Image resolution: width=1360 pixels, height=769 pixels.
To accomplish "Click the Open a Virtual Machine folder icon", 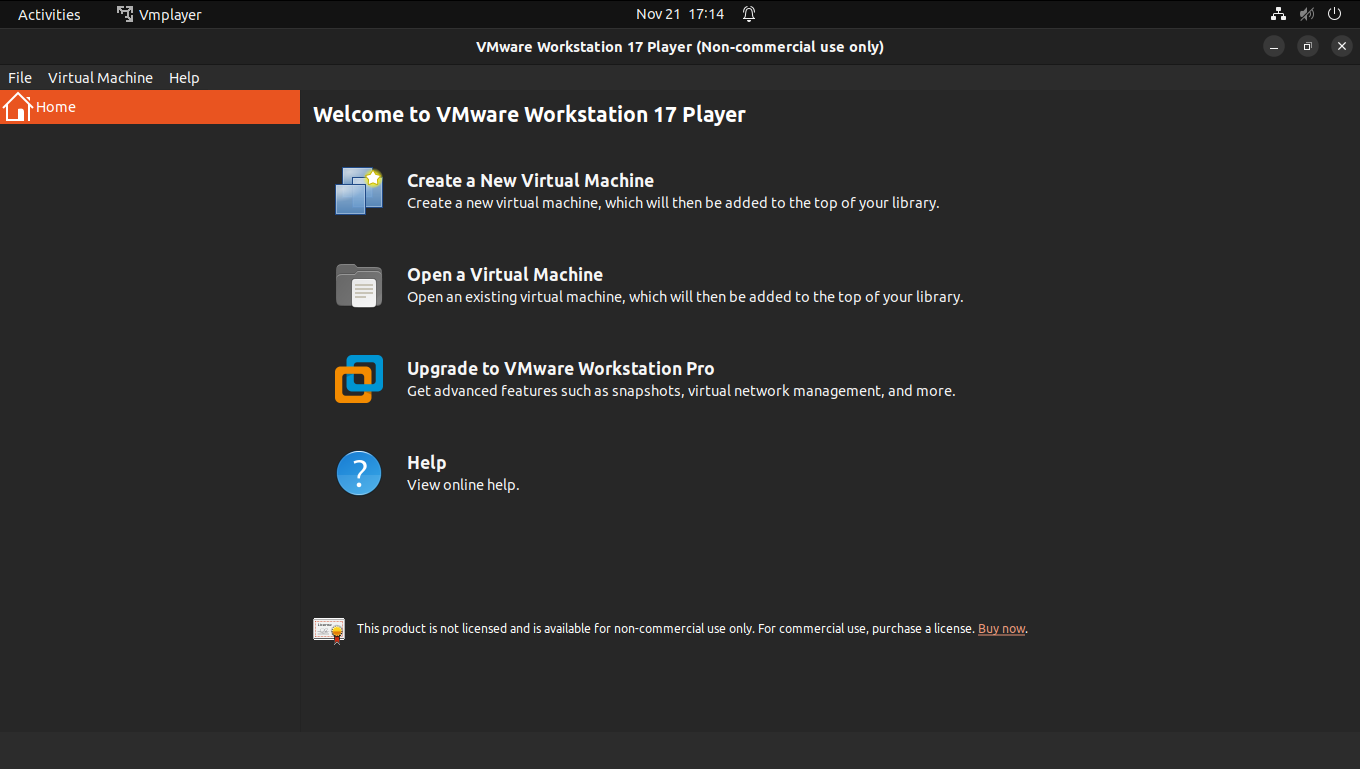I will tap(358, 285).
